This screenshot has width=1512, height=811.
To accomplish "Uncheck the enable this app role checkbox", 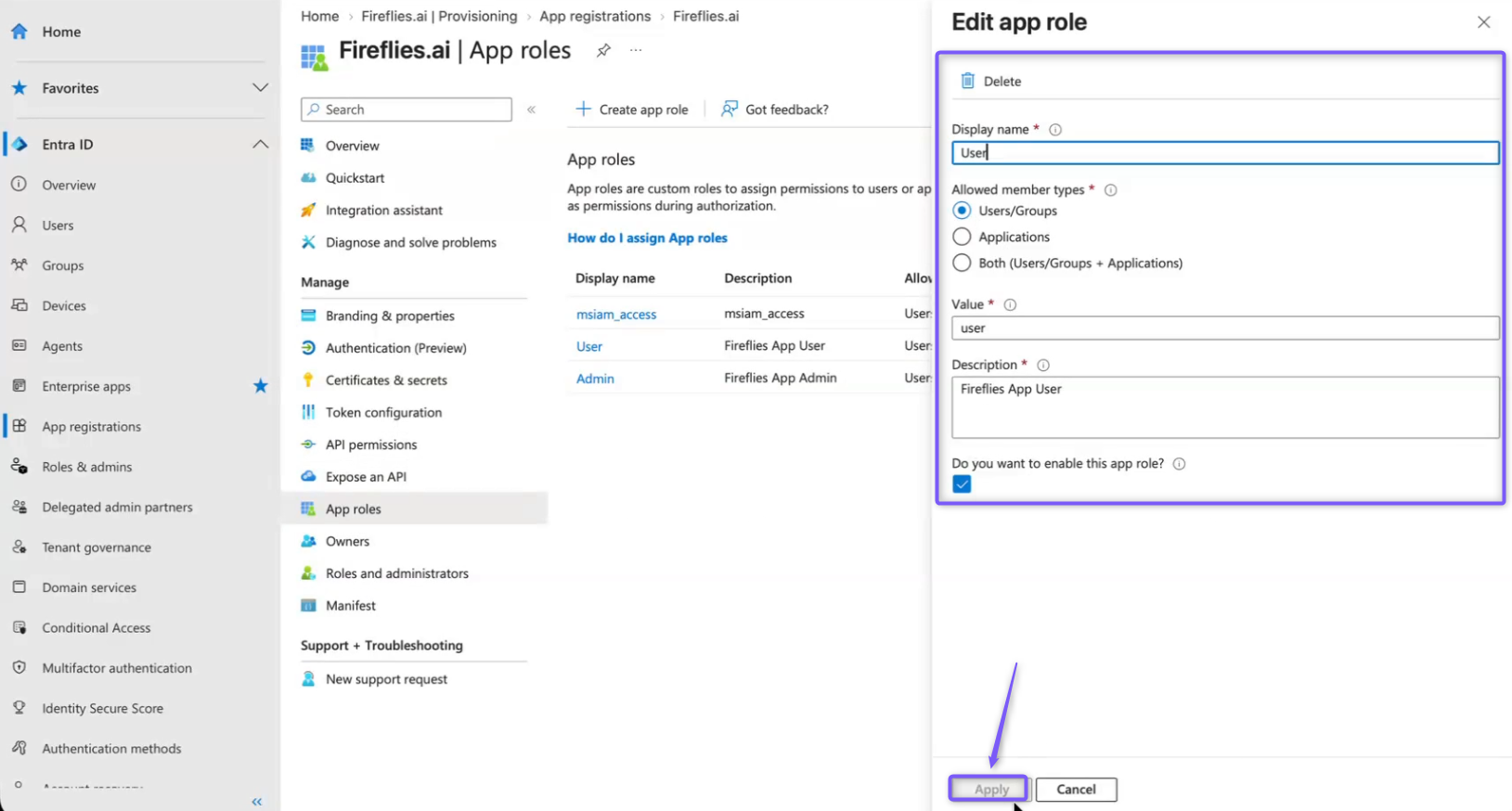I will click(962, 484).
